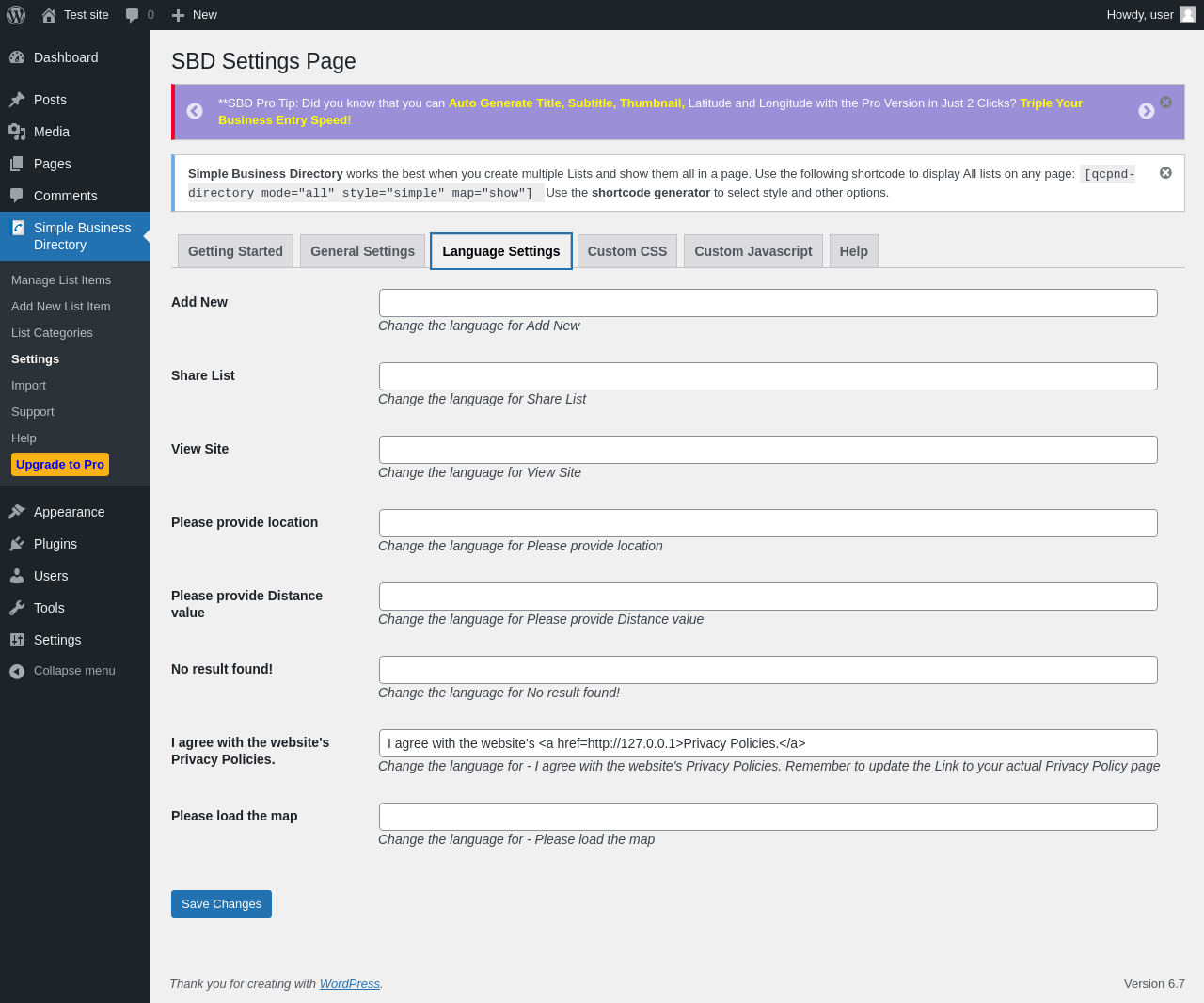The height and width of the screenshot is (1003, 1204).
Task: Edit the Privacy Policies text field
Action: click(768, 743)
